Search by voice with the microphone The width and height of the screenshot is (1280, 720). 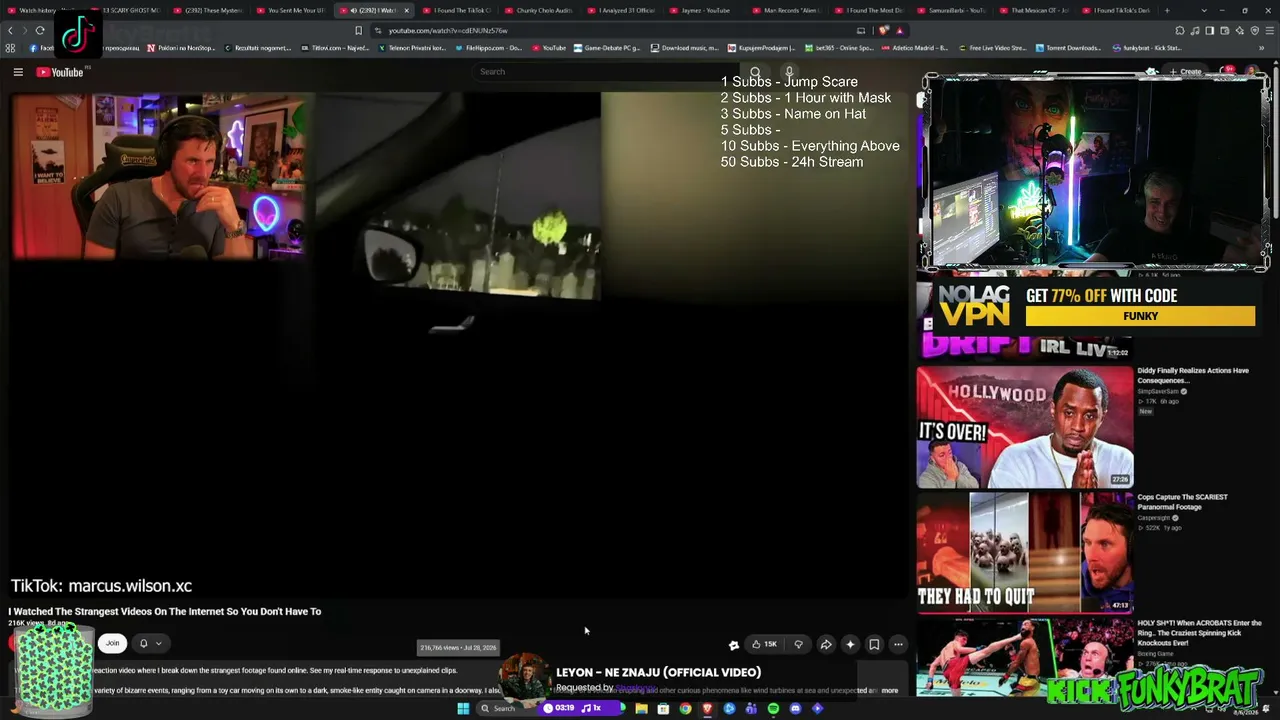click(x=789, y=72)
